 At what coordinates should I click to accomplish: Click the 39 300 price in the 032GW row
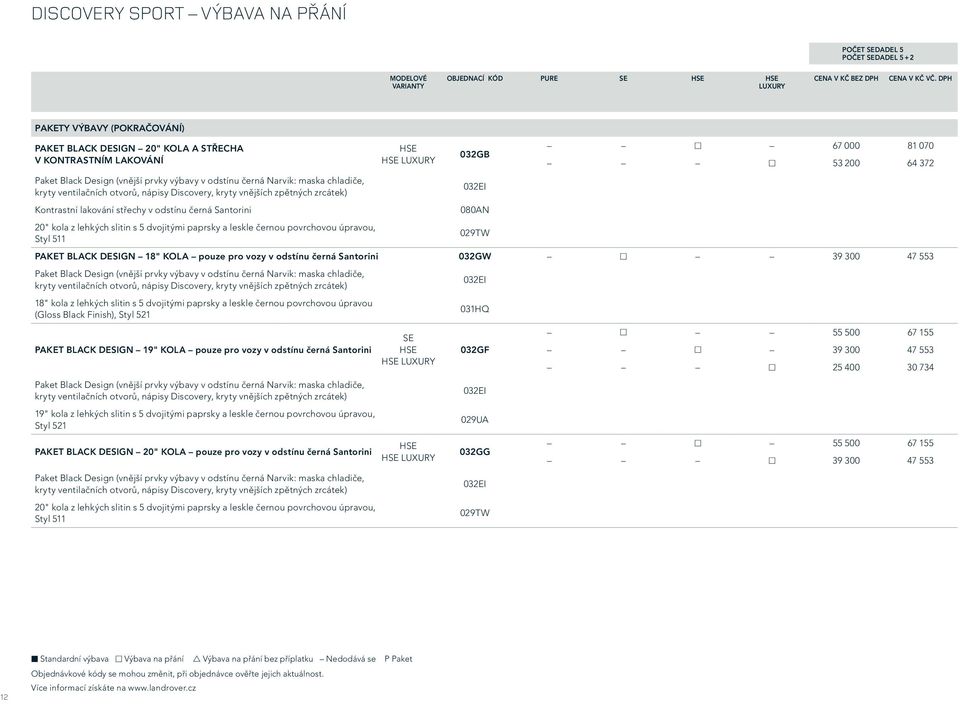846,257
